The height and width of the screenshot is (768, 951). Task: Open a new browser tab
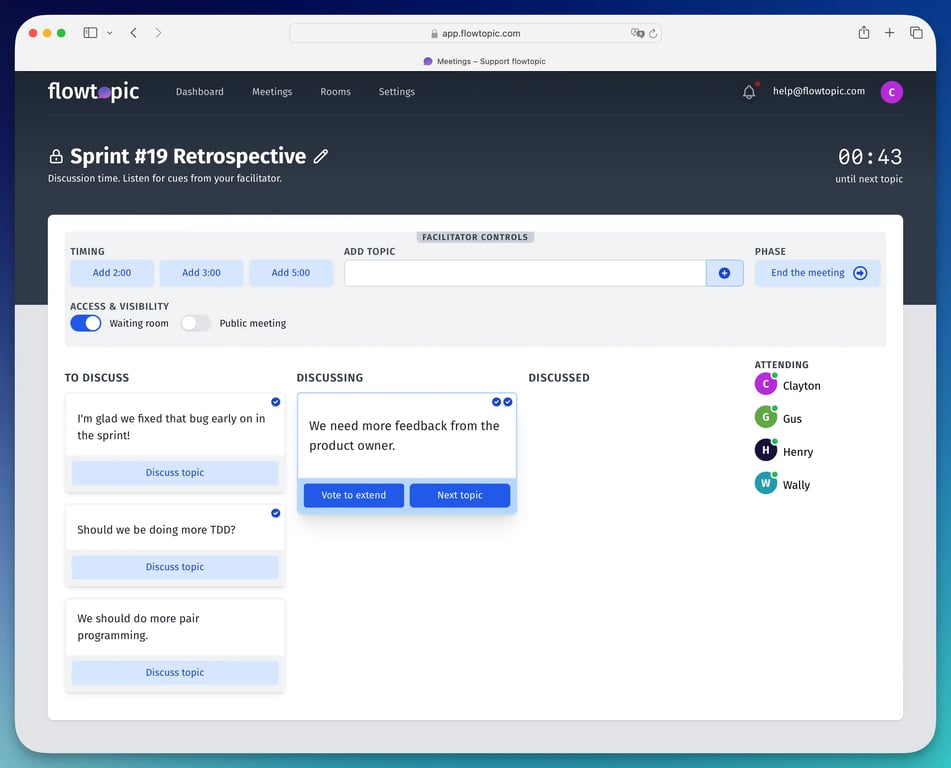click(889, 33)
